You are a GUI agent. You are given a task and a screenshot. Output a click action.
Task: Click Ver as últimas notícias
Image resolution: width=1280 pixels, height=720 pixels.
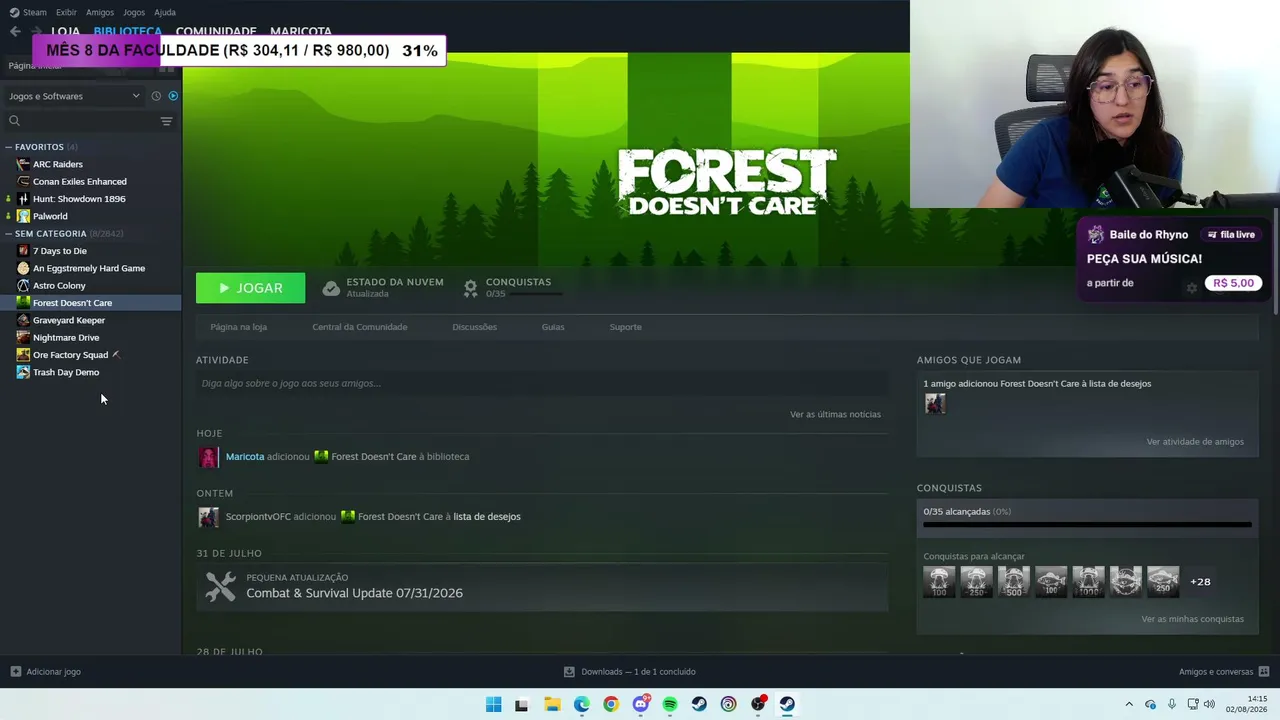835,414
